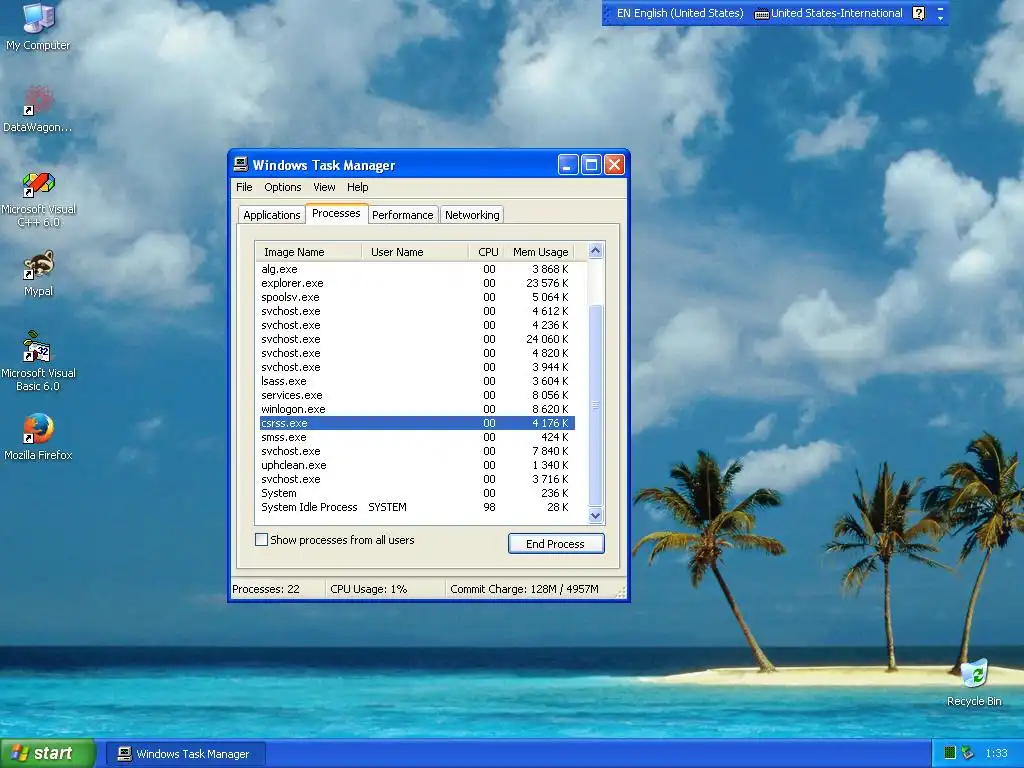Open the File menu

coord(244,187)
